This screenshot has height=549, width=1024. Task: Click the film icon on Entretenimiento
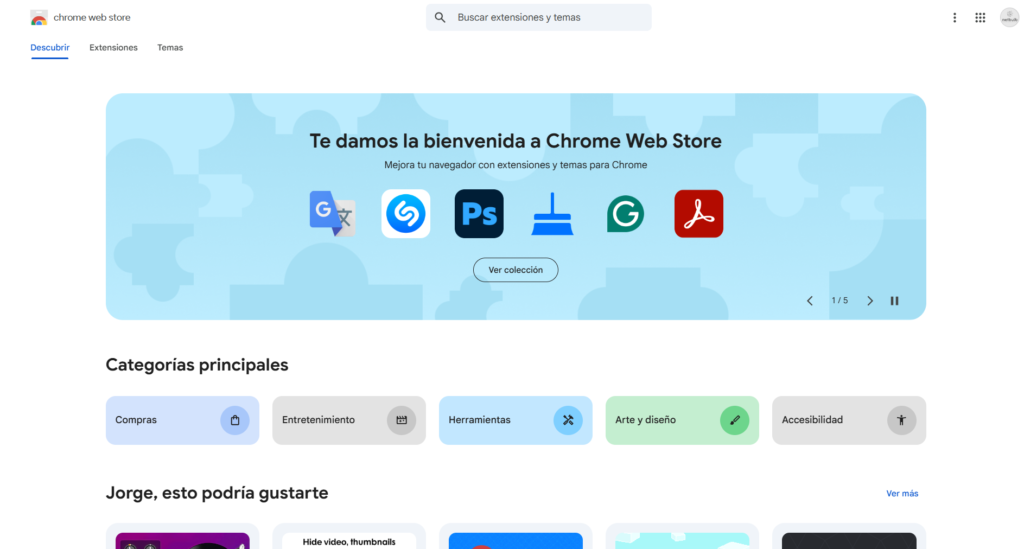(x=401, y=420)
